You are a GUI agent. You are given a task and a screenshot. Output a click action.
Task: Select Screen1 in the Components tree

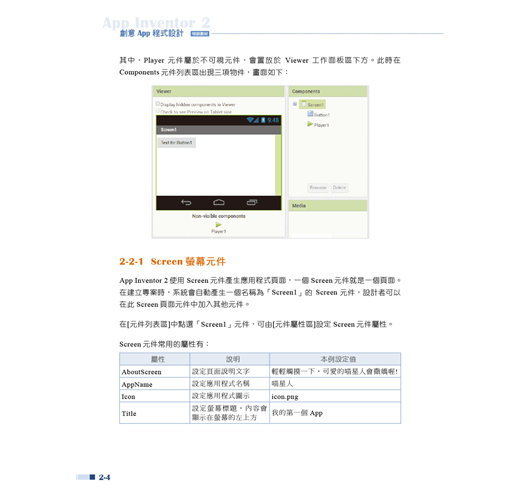(312, 104)
